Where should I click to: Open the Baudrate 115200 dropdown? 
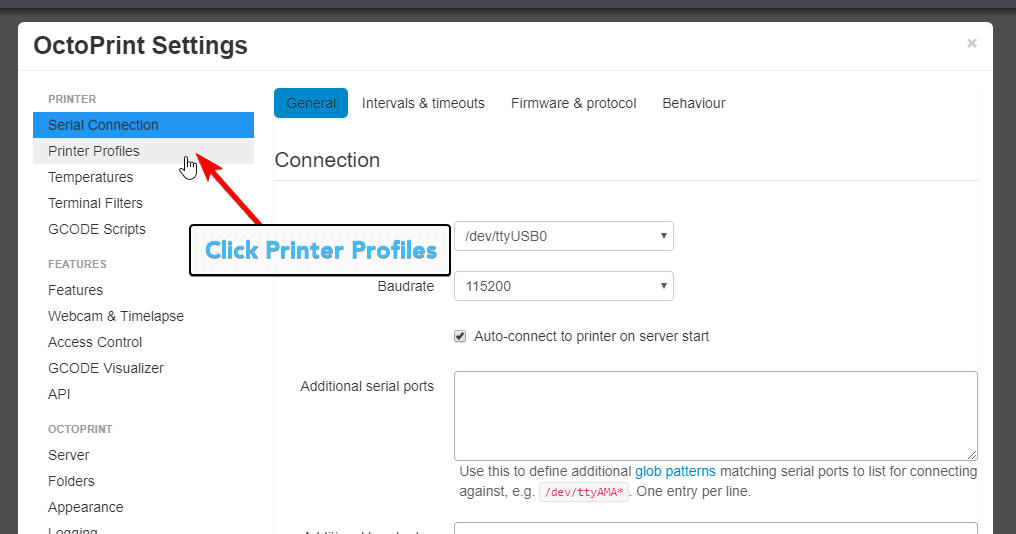pos(564,286)
